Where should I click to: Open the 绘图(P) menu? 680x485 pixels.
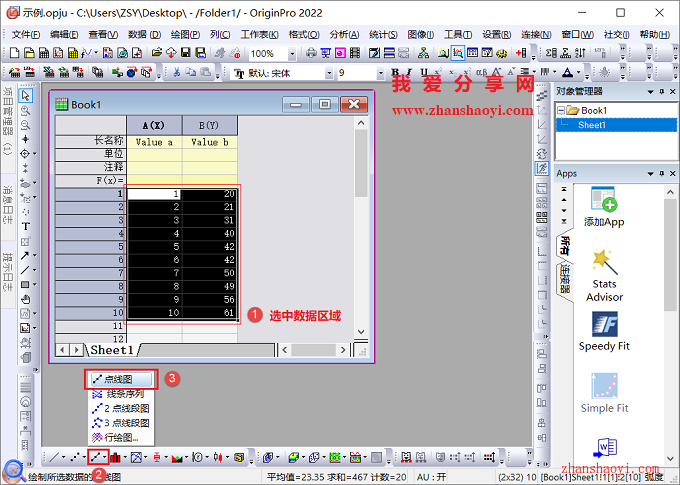point(185,34)
